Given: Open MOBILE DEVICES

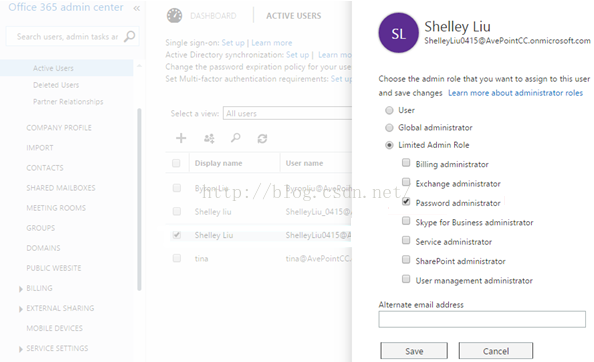Looking at the screenshot, I should [x=55, y=328].
